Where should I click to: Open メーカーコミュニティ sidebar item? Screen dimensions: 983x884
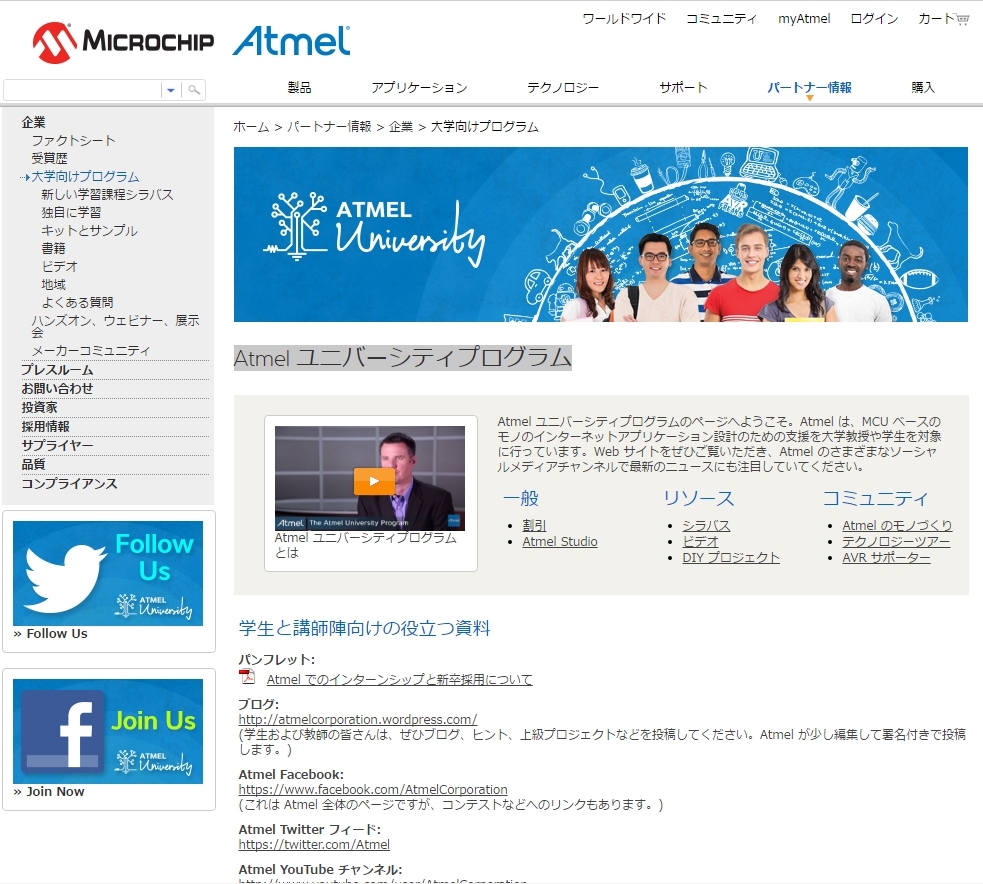(x=91, y=351)
